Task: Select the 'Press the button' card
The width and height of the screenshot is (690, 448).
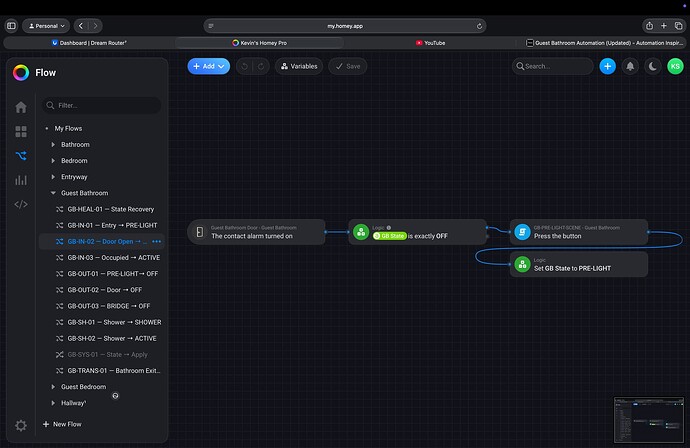Action: (579, 232)
